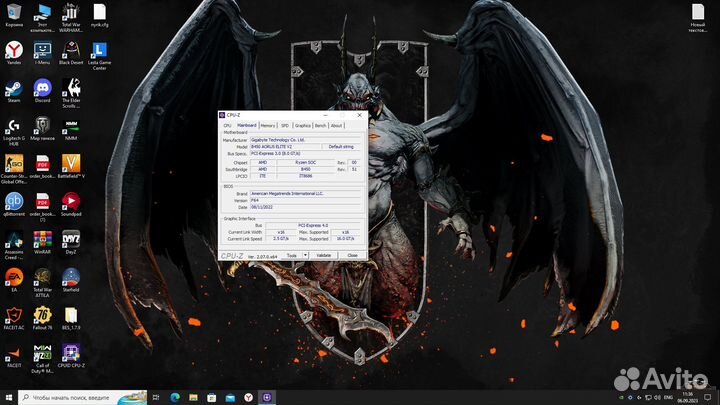
Task: Launch Steam from the desktop
Action: pos(14,90)
